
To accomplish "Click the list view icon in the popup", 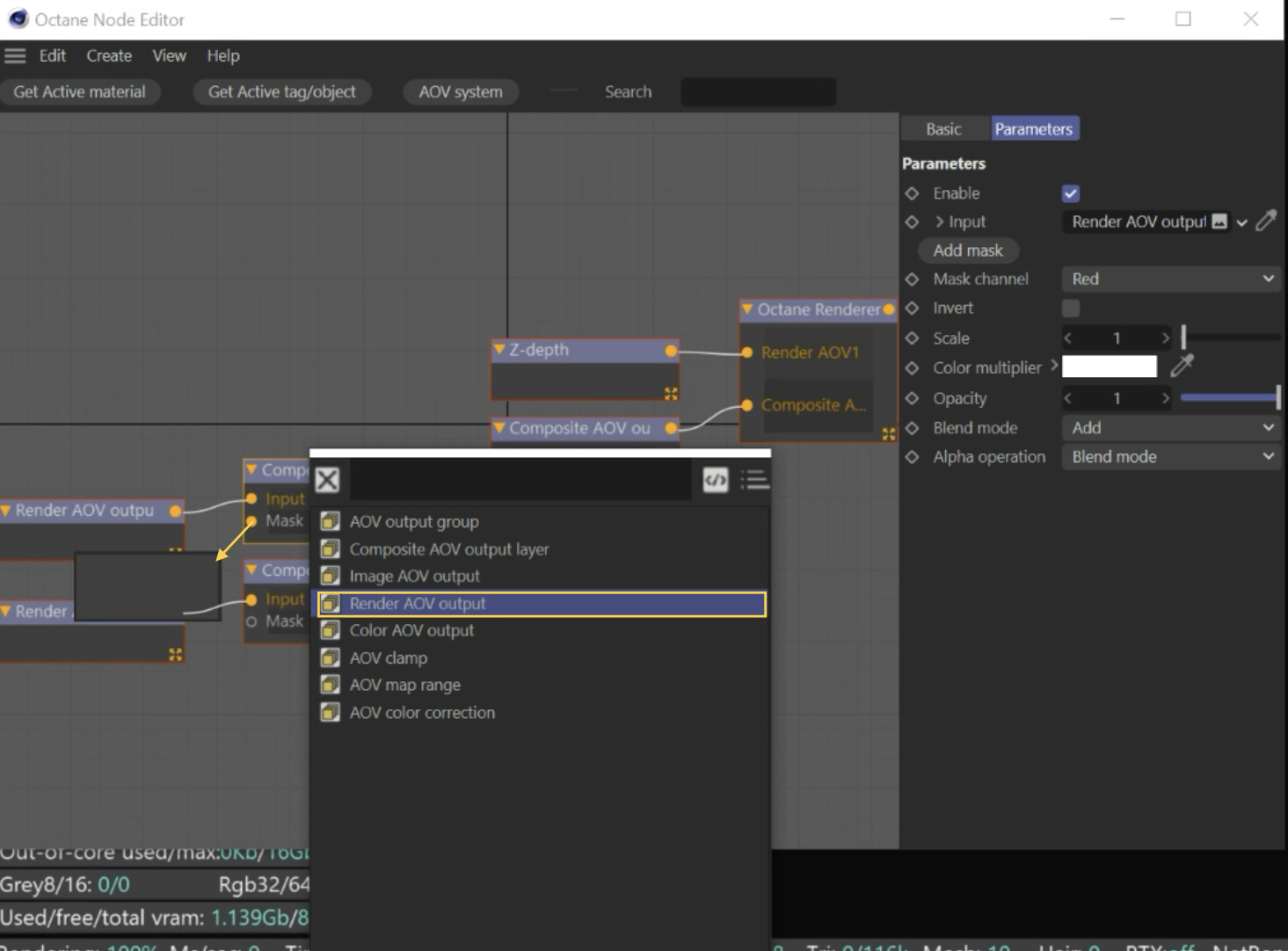I will [754, 480].
